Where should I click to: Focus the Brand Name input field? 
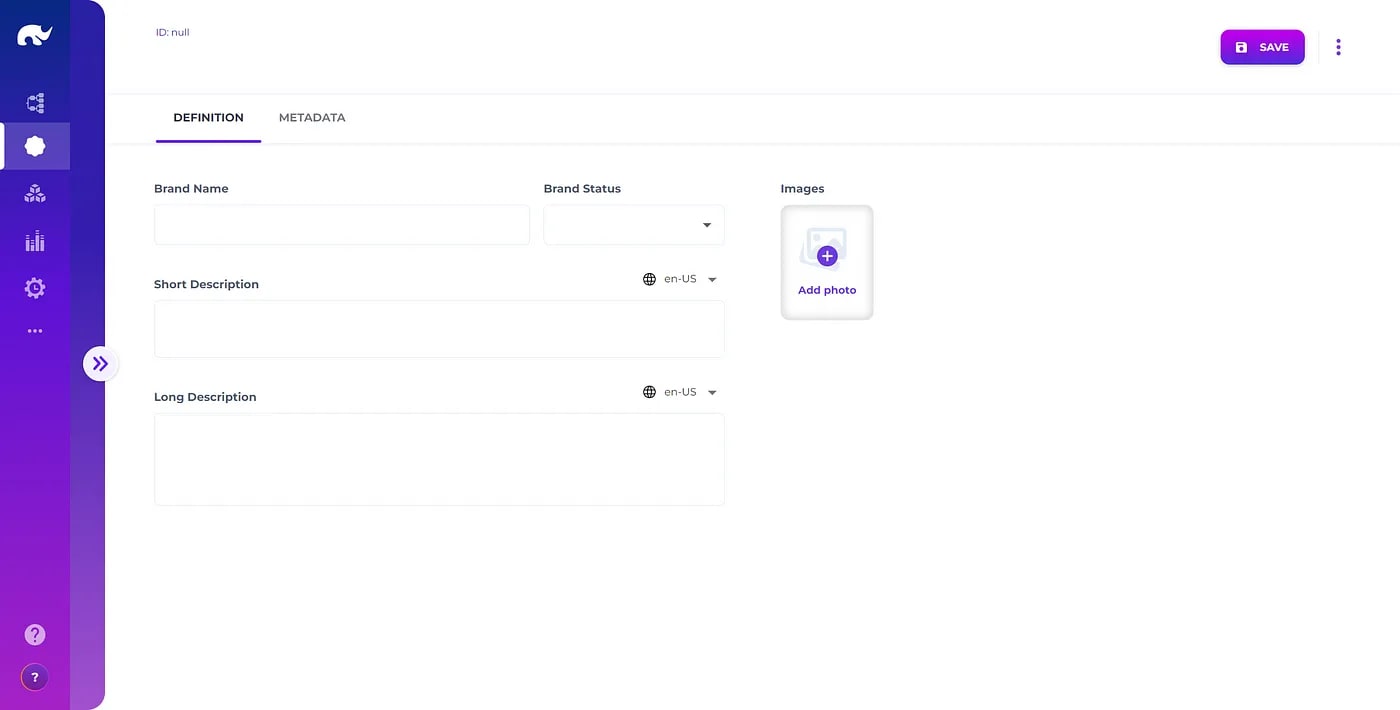[342, 225]
